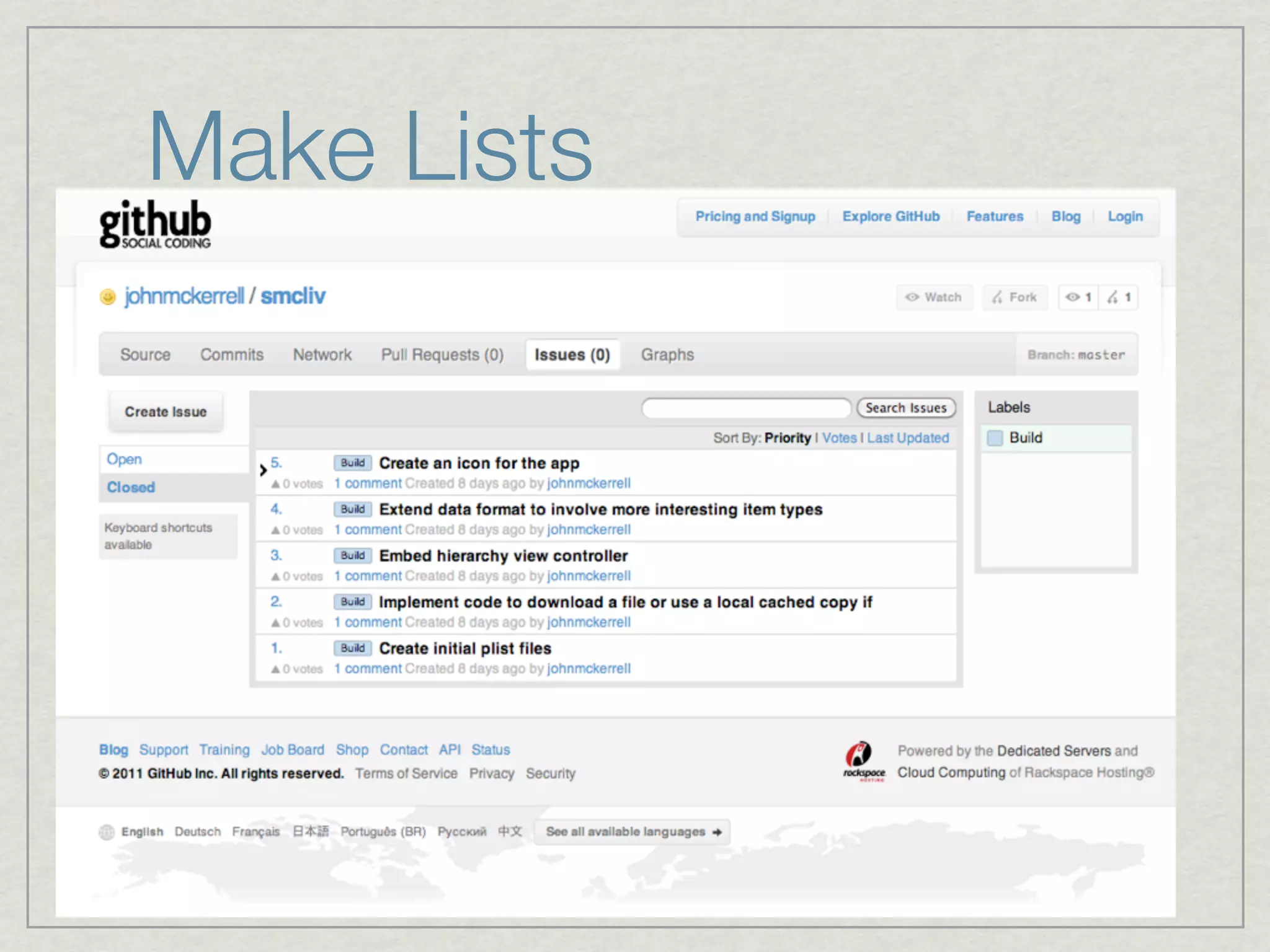Click the globe icon beside English
The height and width of the screenshot is (952, 1270).
pyautogui.click(x=107, y=832)
